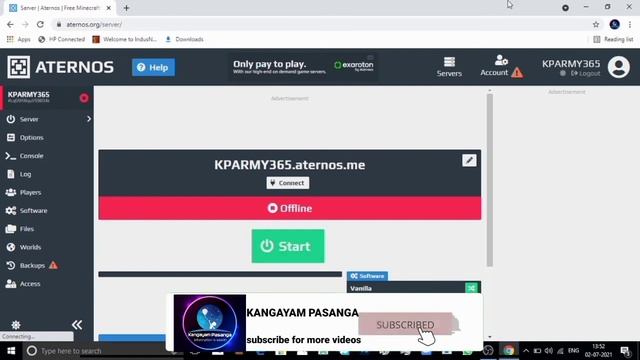Click the Aternos logo icon
This screenshot has height=360, width=640.
18,67
